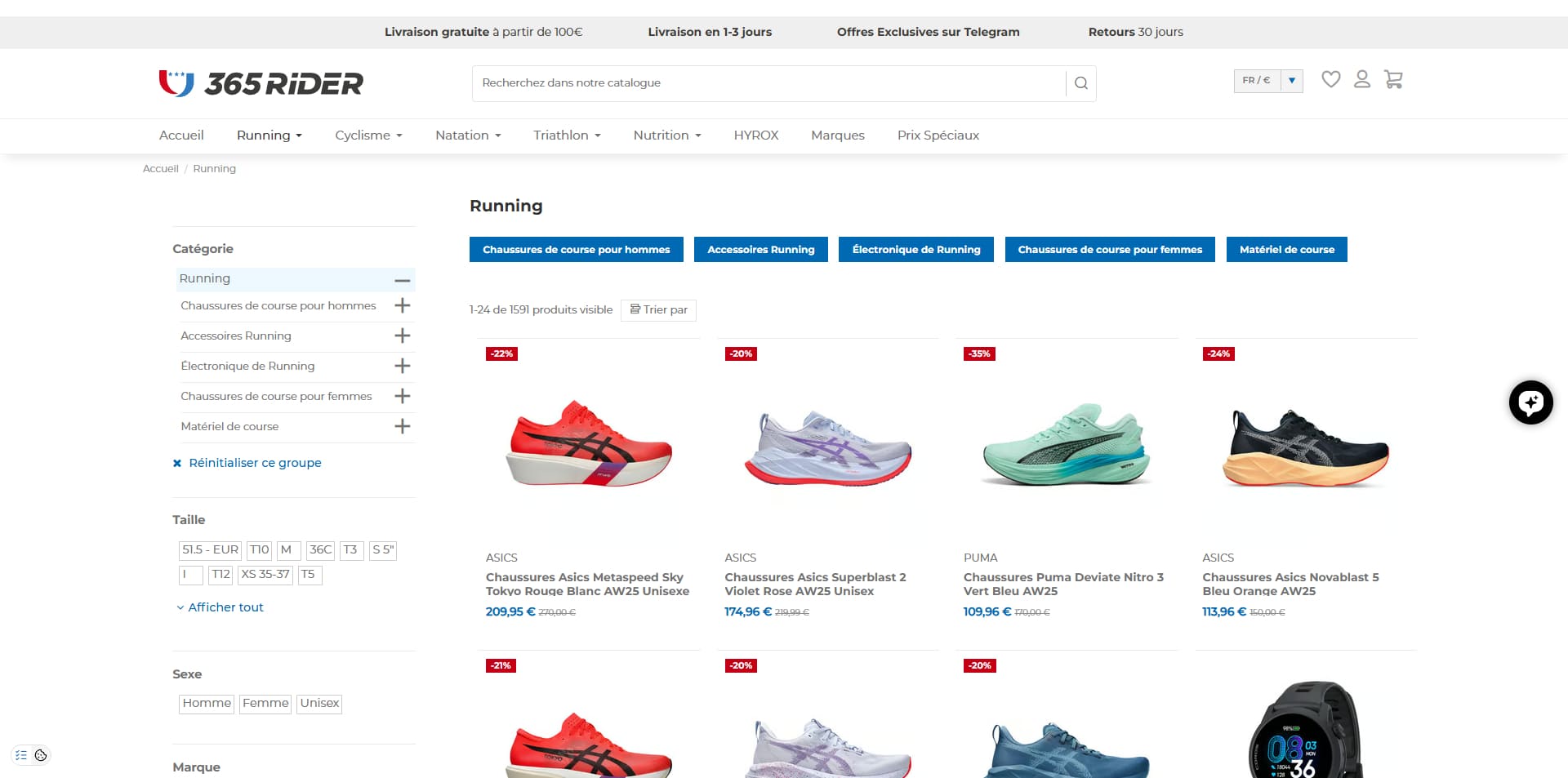Open Prix Spéciaux page
This screenshot has height=778, width=1568.
tap(938, 136)
